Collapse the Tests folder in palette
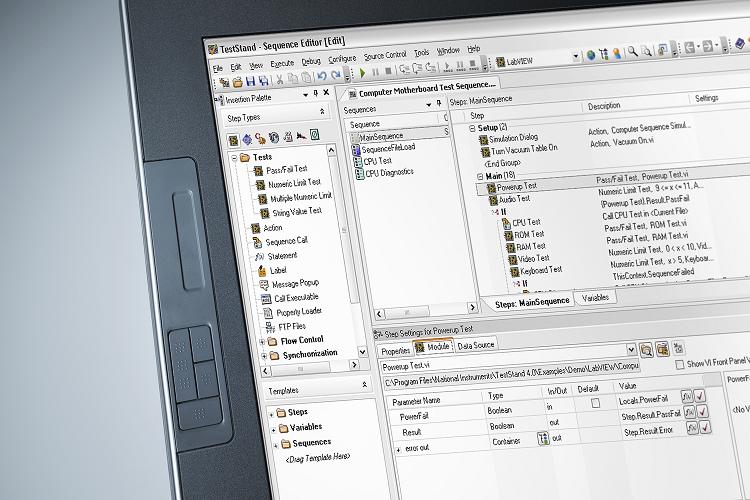This screenshot has width=750, height=500. (235, 157)
